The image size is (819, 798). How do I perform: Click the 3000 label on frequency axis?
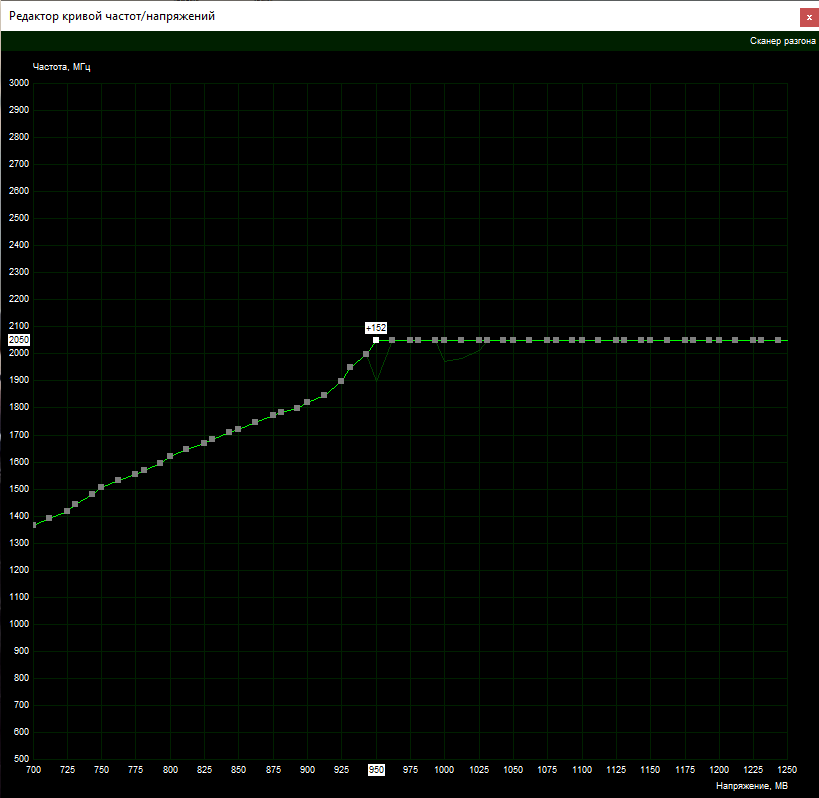point(19,83)
